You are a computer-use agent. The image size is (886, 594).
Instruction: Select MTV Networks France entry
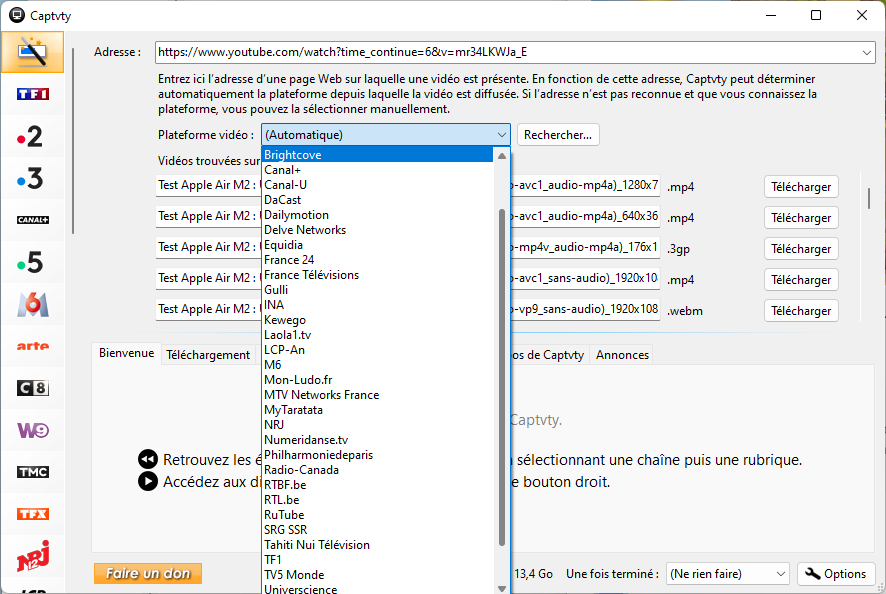pyautogui.click(x=377, y=394)
